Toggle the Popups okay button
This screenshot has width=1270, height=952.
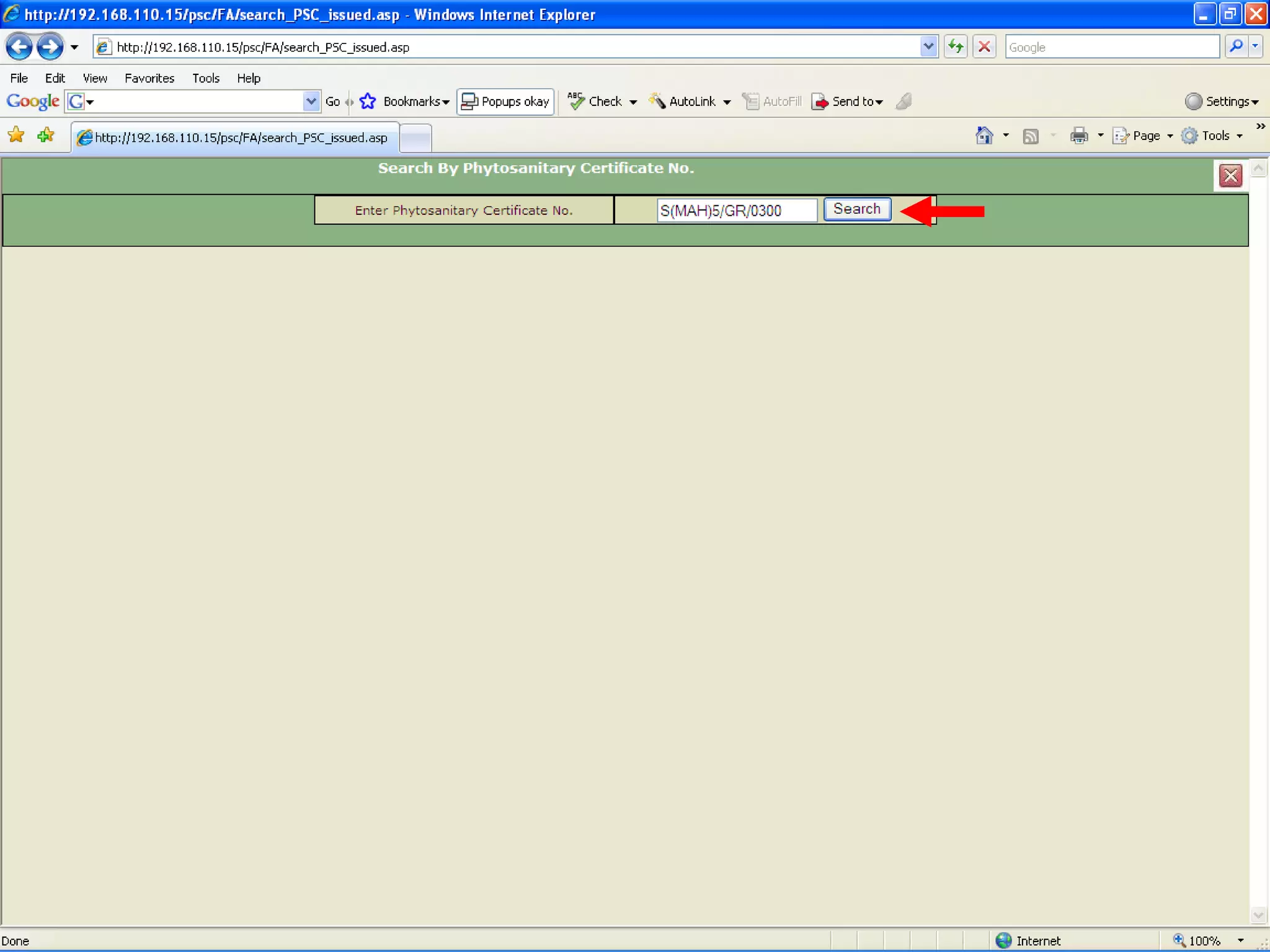[x=505, y=102]
